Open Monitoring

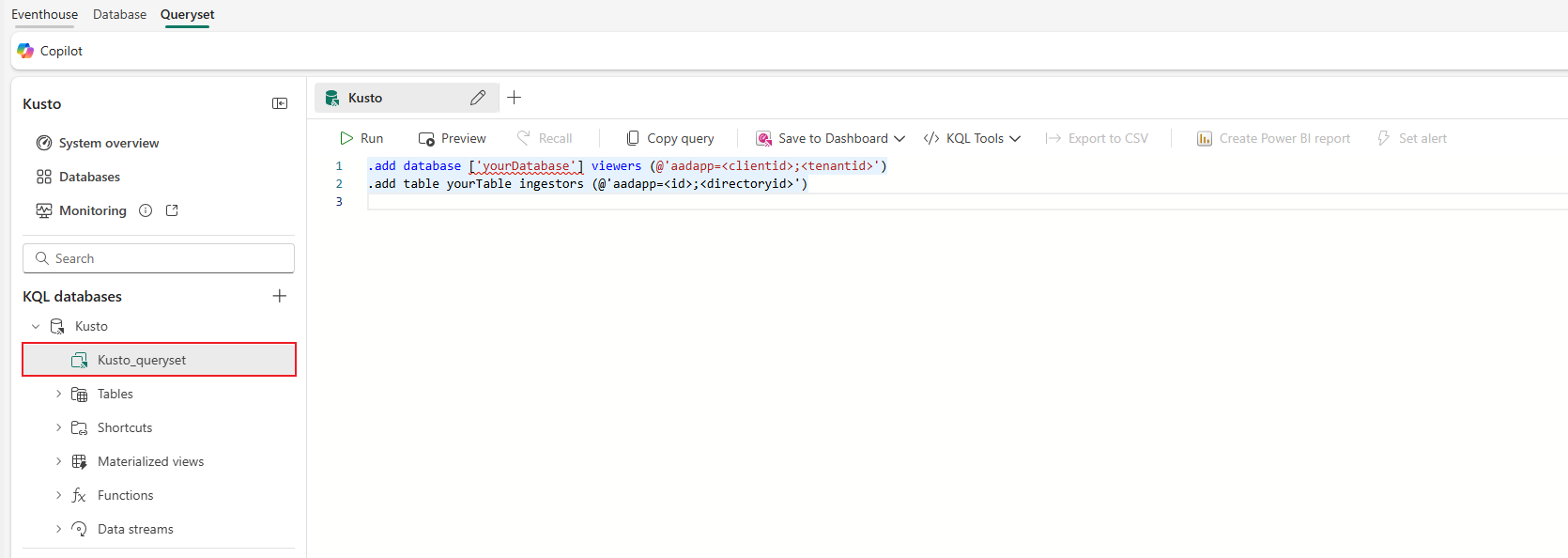coord(92,210)
